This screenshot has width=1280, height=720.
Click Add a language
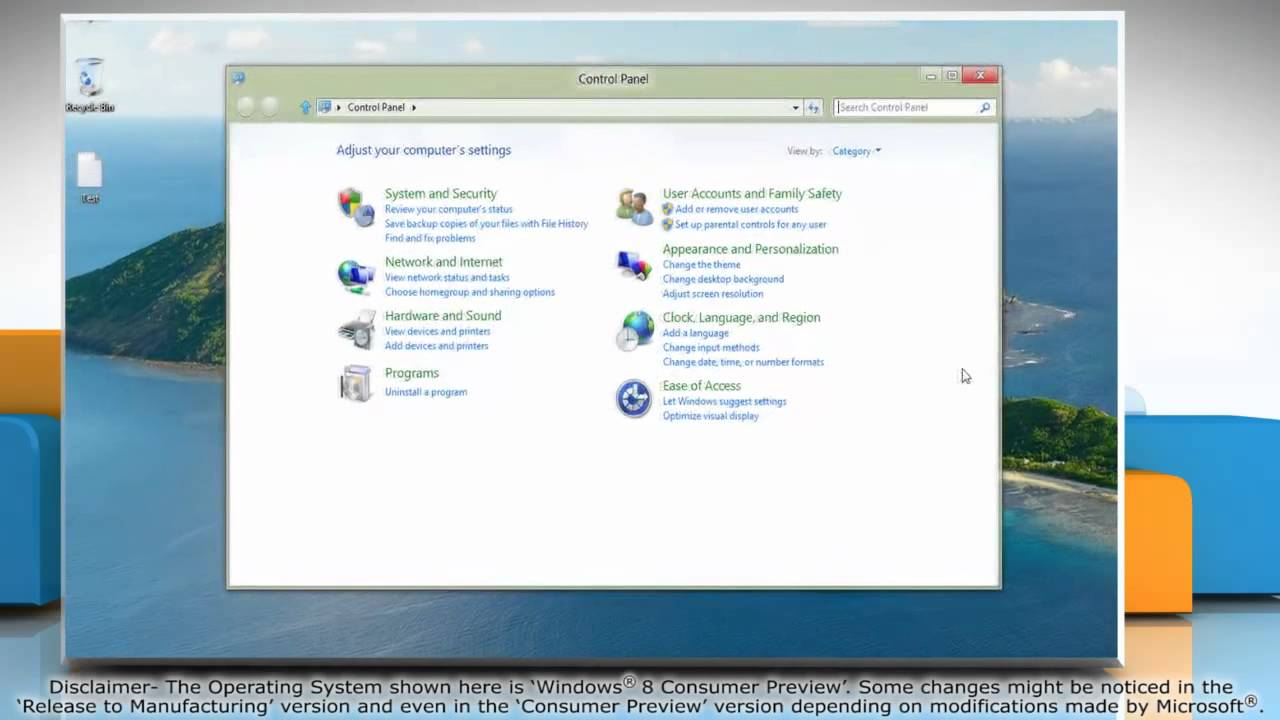coord(695,333)
